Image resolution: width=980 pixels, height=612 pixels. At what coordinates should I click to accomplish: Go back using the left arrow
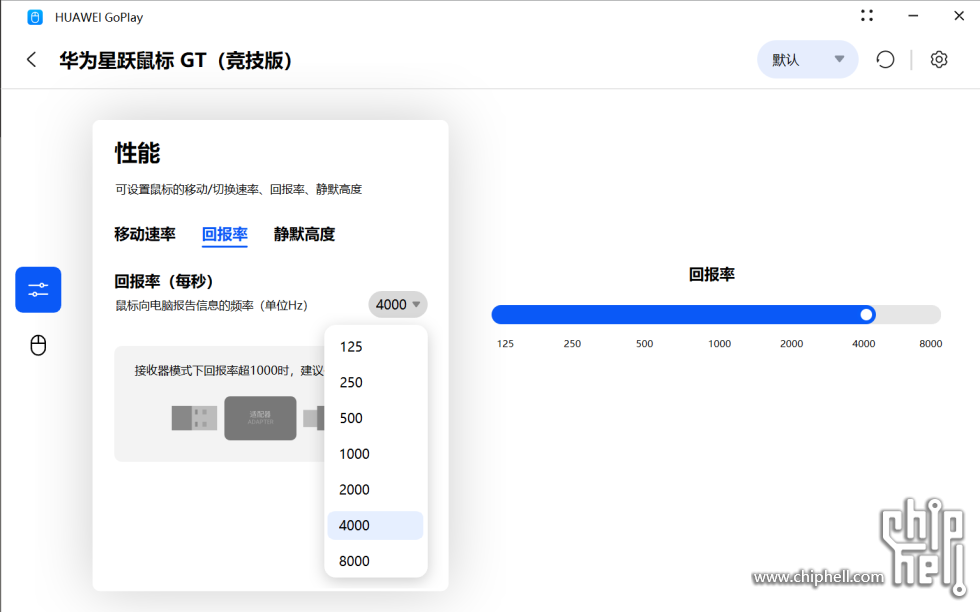[31, 60]
